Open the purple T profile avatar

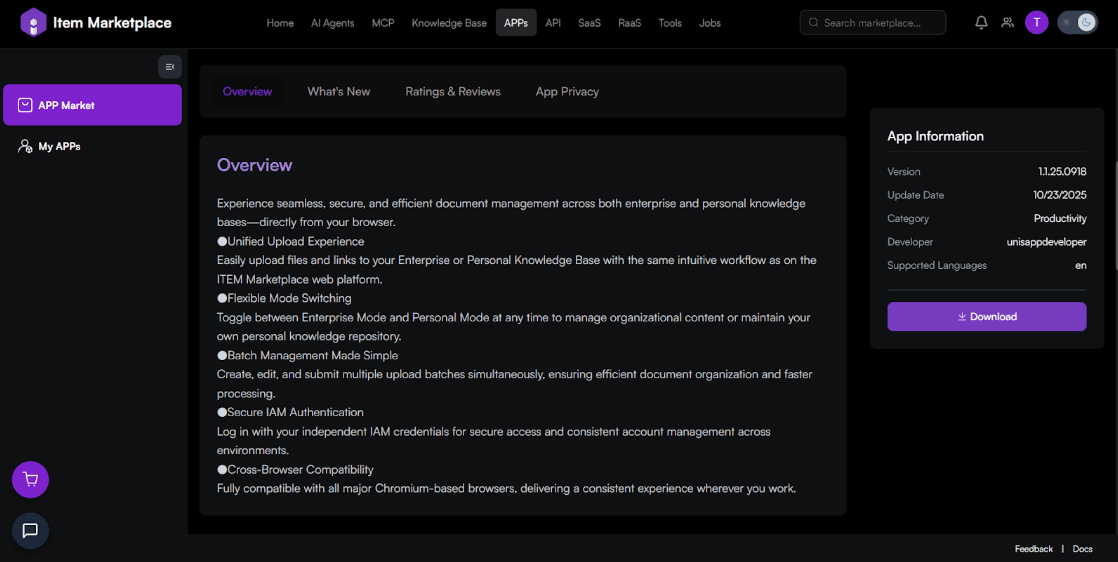pyautogui.click(x=1036, y=22)
